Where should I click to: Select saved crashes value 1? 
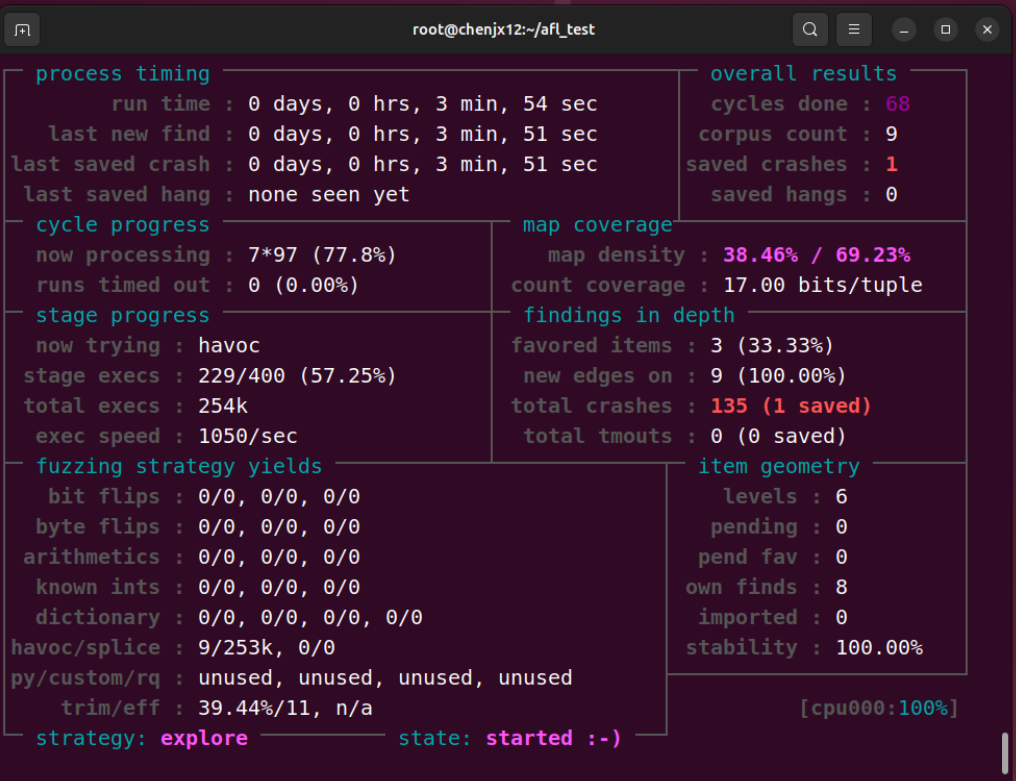[892, 165]
